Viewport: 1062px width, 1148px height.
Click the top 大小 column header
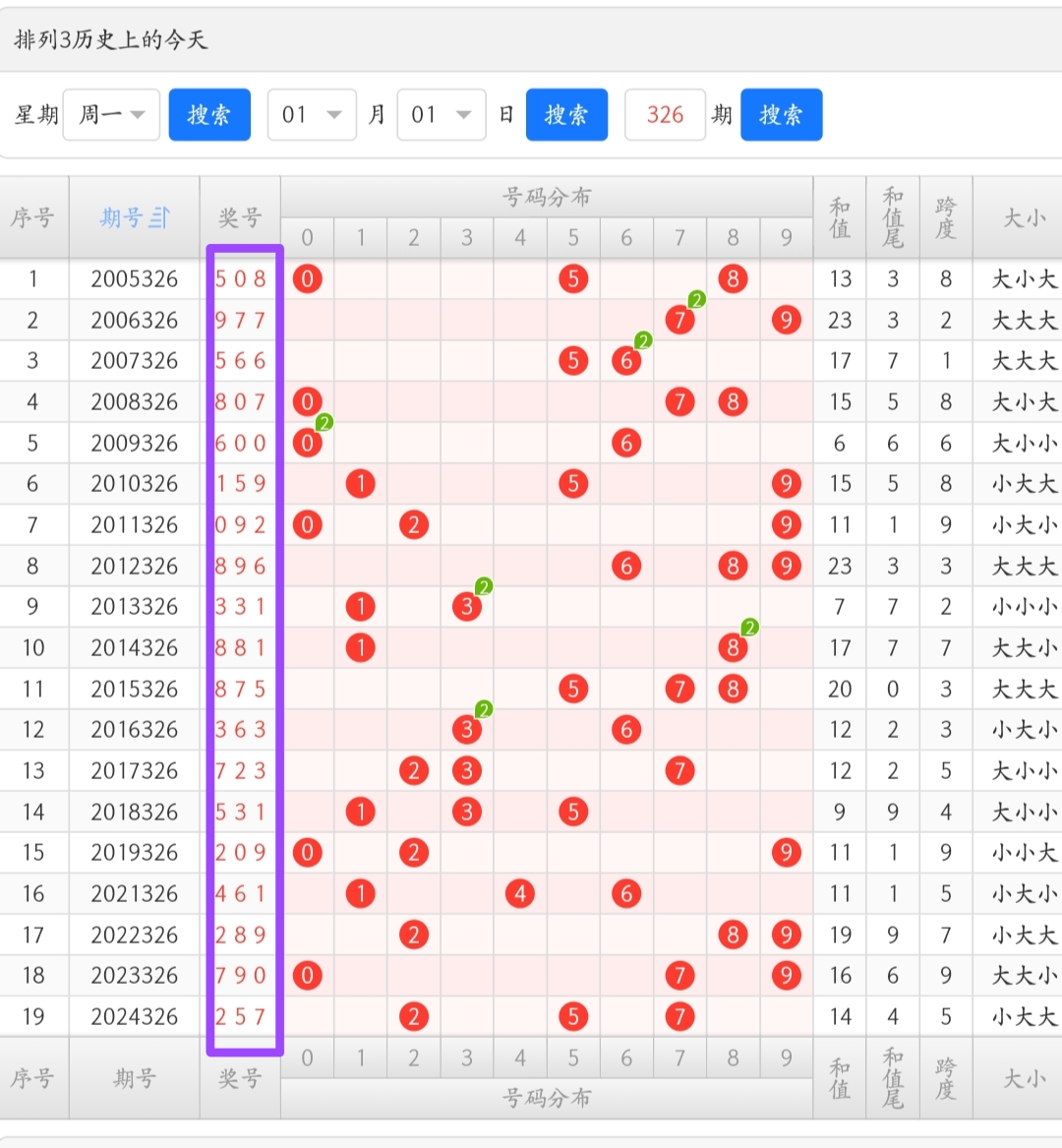click(1023, 217)
